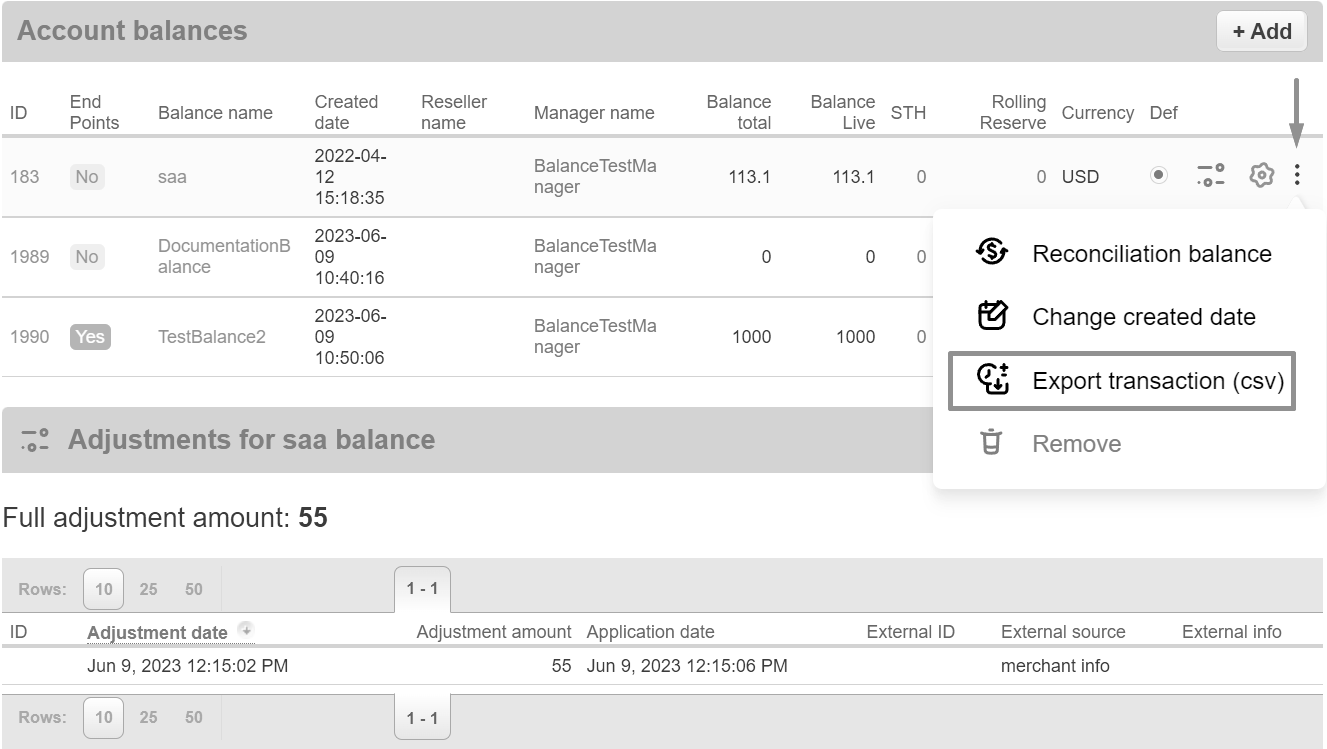1327x749 pixels.
Task: Click the + Add button
Action: coord(1261,31)
